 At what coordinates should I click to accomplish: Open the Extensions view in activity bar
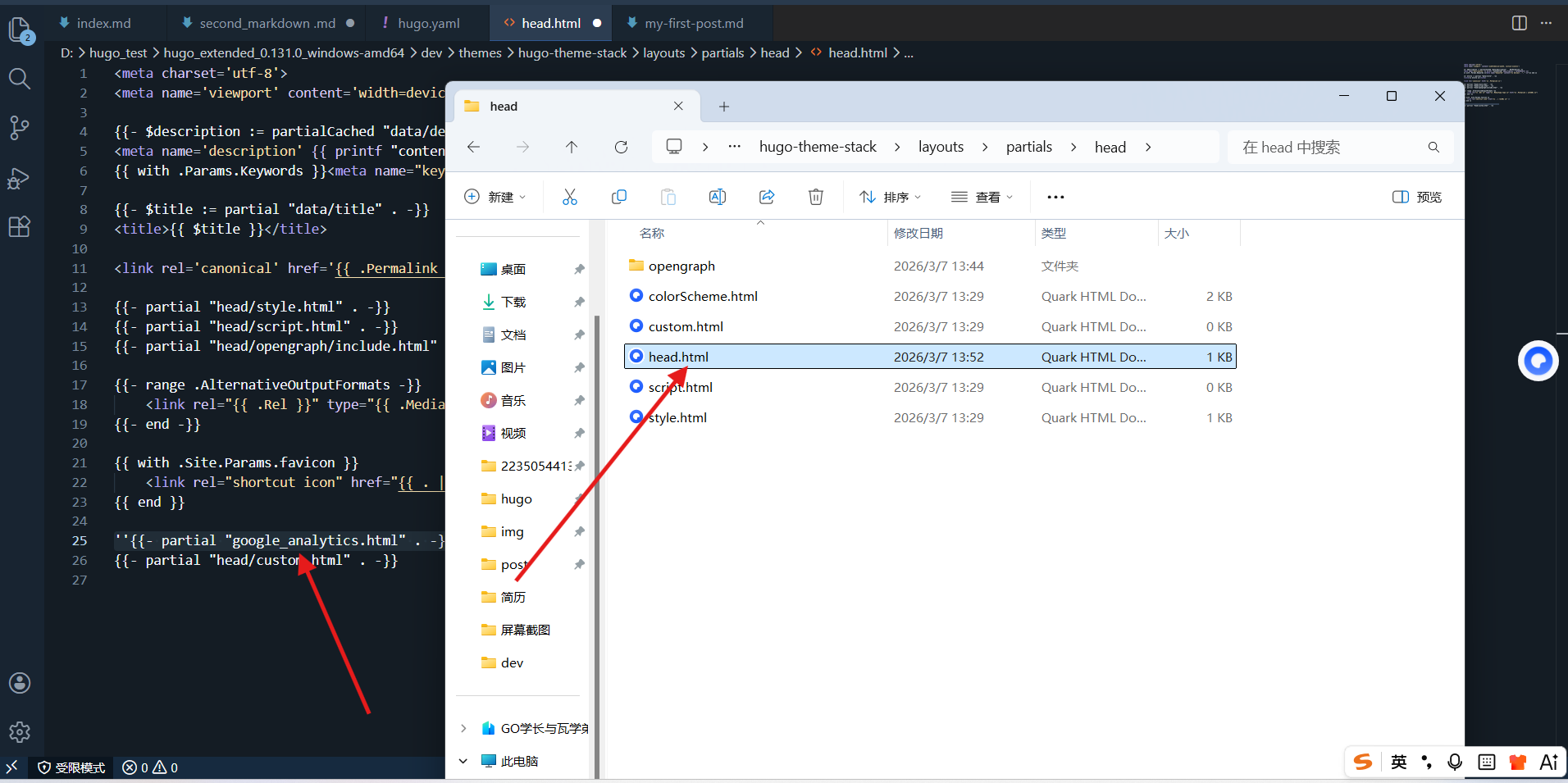click(x=20, y=226)
